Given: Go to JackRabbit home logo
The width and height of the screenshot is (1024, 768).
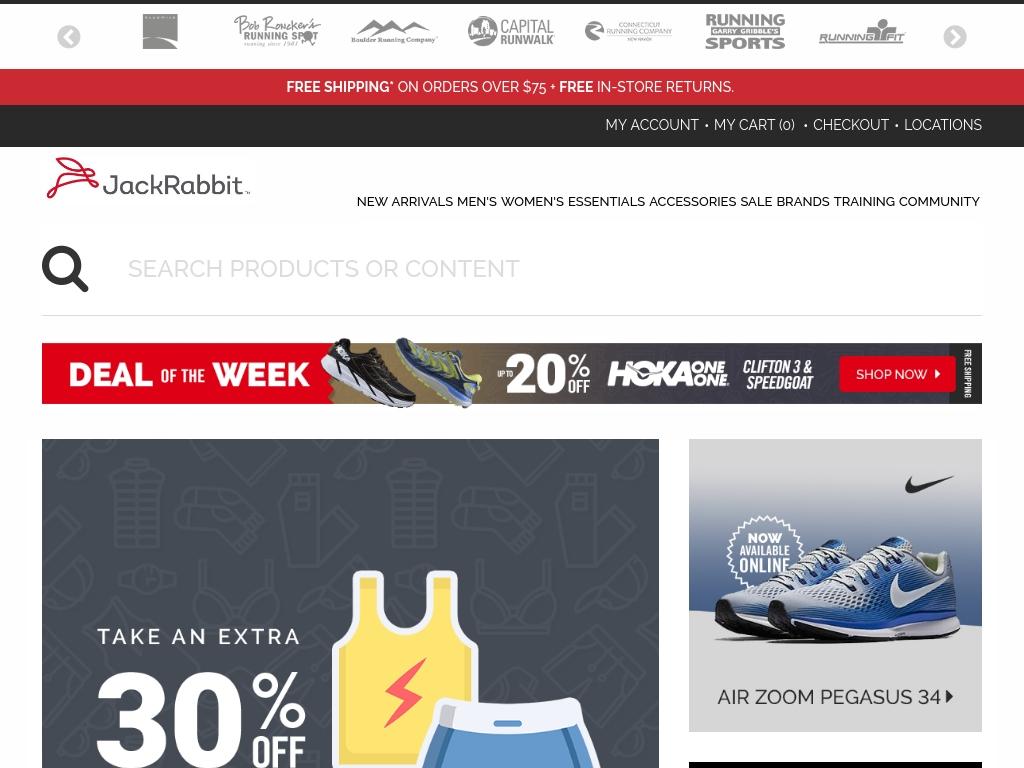Looking at the screenshot, I should pos(148,178).
